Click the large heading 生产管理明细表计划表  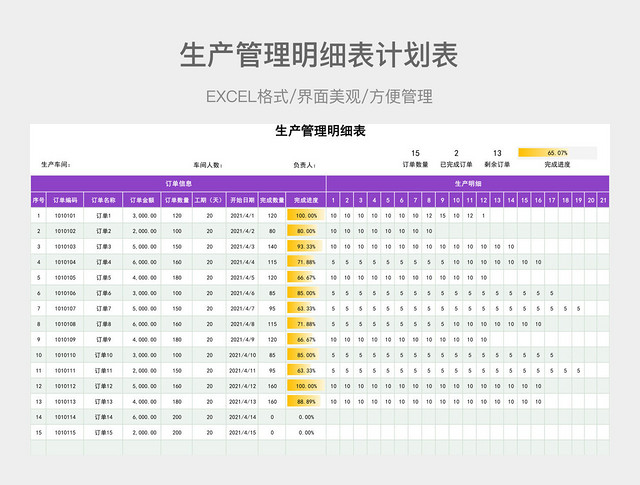(x=320, y=55)
